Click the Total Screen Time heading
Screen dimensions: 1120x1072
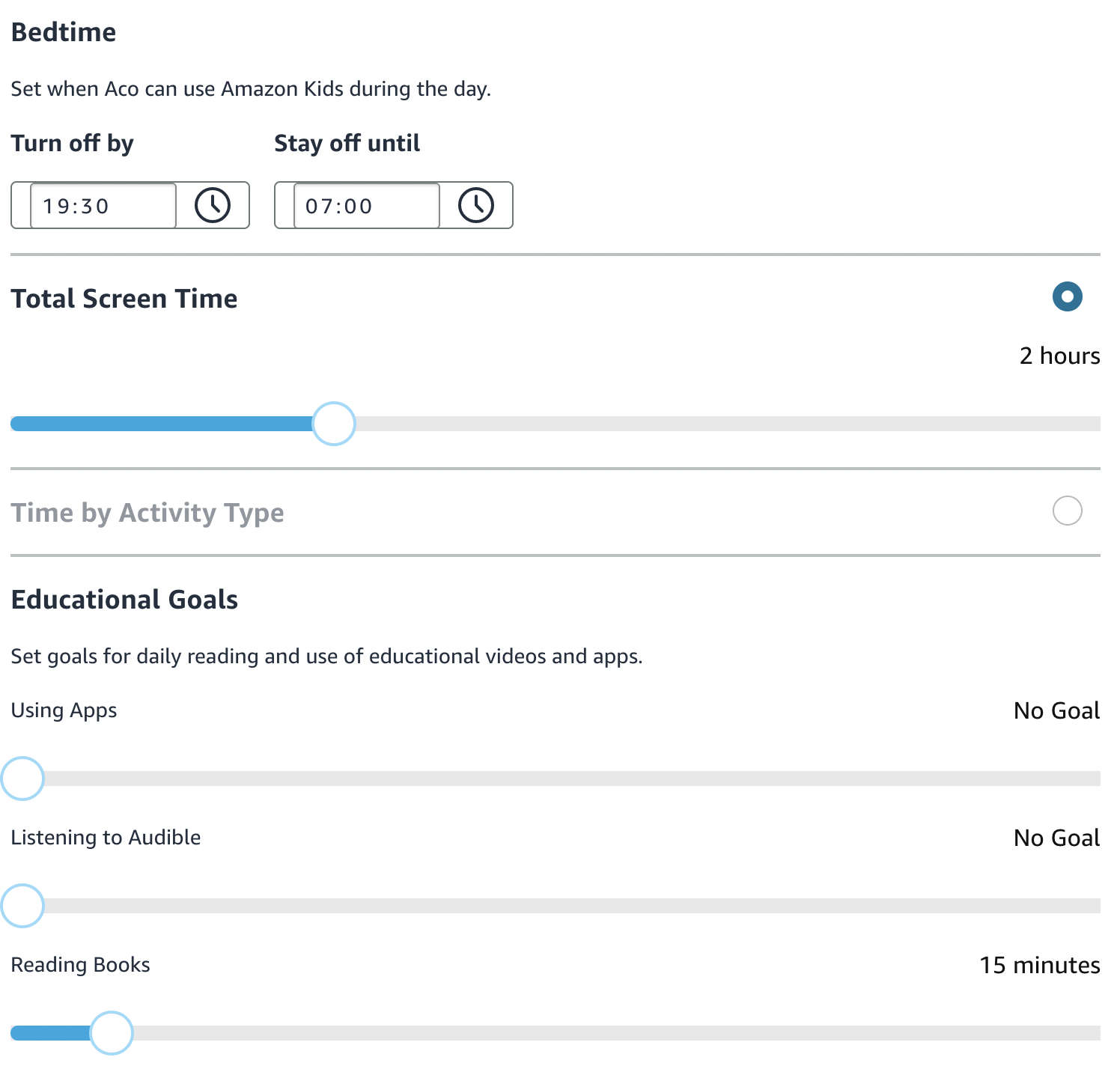(124, 299)
